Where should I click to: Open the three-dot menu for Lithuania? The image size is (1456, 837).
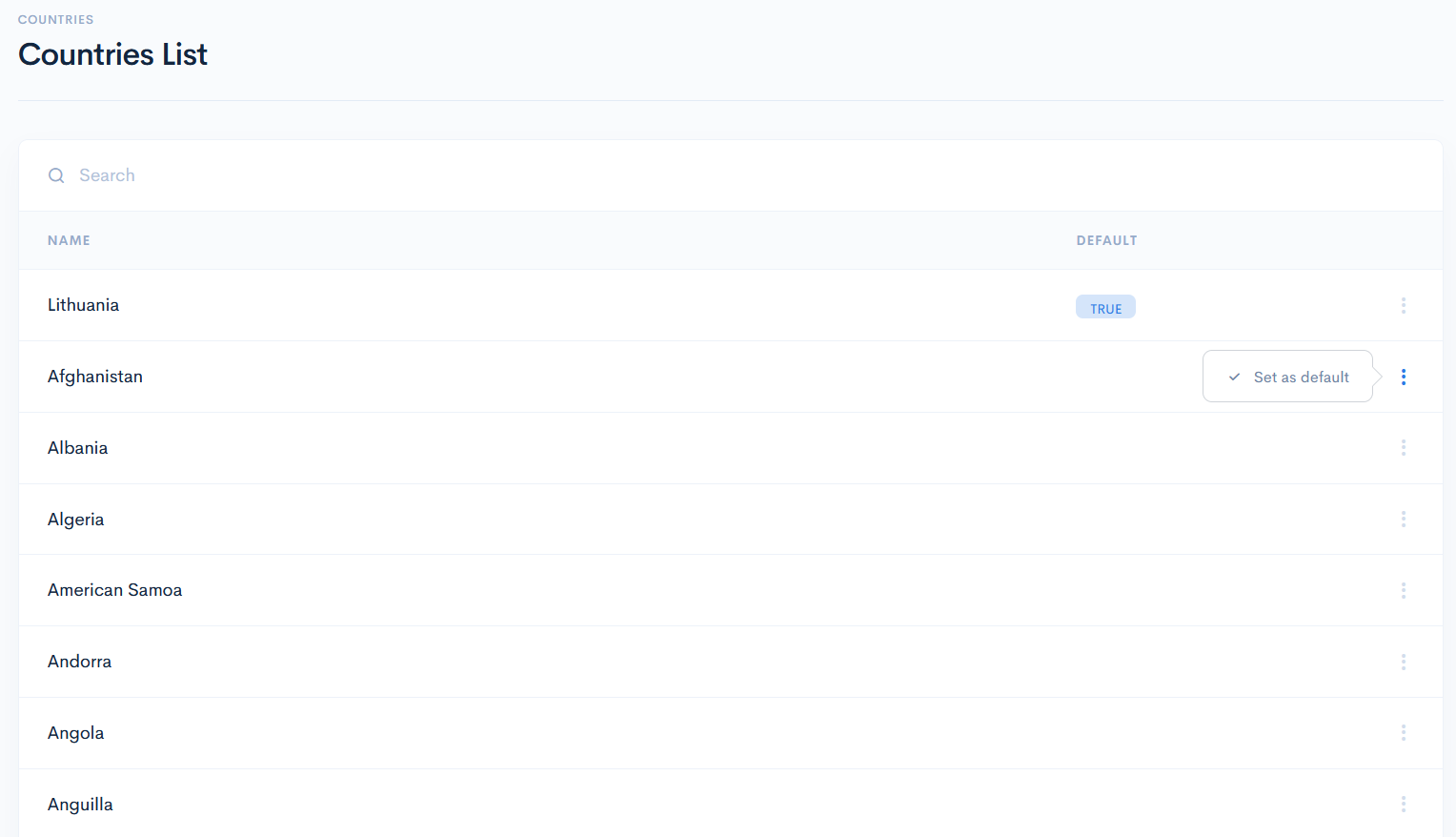(x=1403, y=305)
